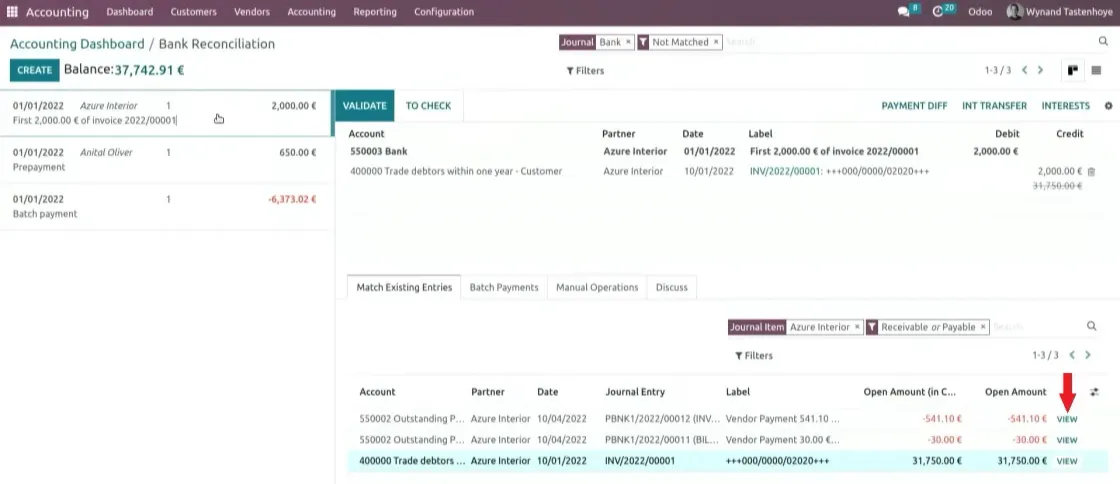Go back to Accounting Dashboard breadcrumb
Image resolution: width=1120 pixels, height=484 pixels.
(x=77, y=44)
